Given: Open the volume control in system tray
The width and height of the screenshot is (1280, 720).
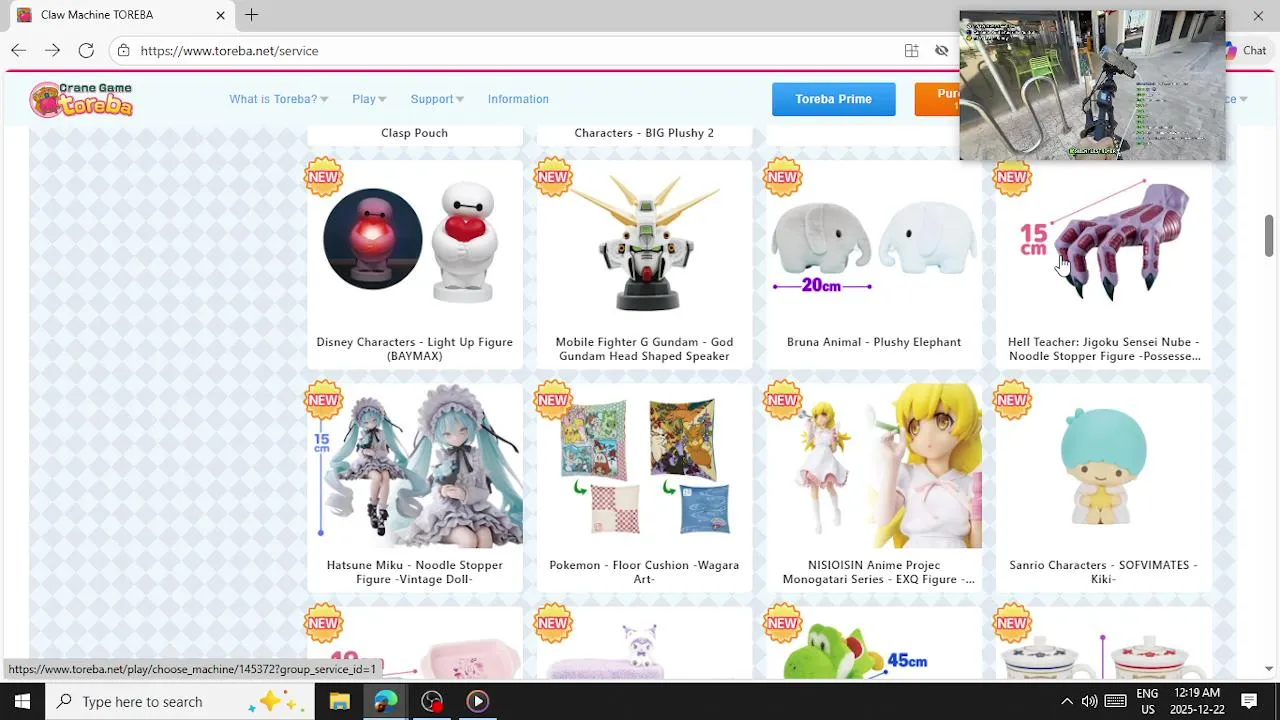Looking at the screenshot, I should tap(1089, 701).
